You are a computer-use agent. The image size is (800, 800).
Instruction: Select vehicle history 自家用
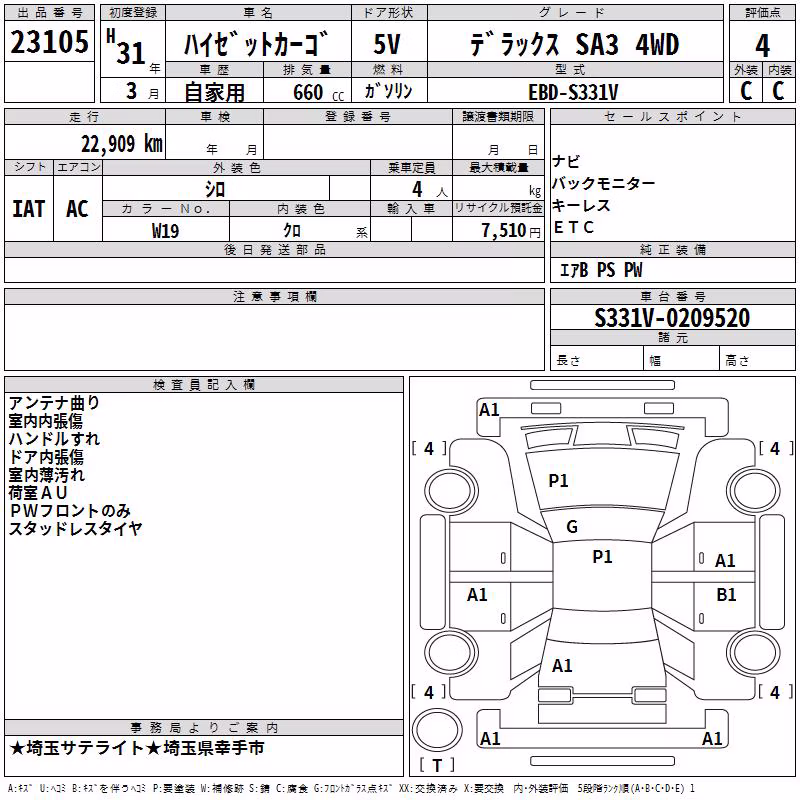click(x=214, y=92)
